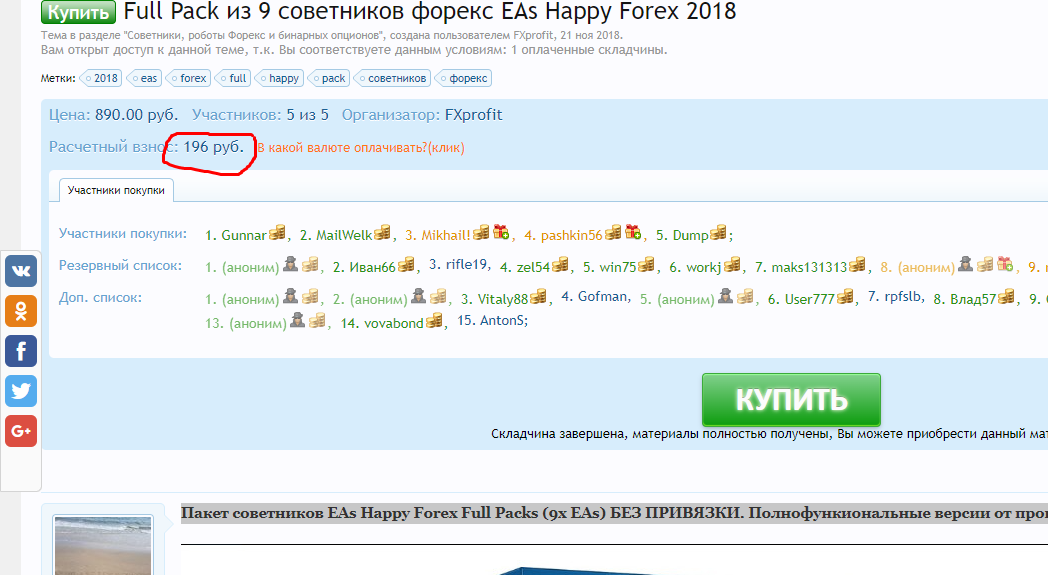Open participant pashkin56's profile

coord(571,235)
